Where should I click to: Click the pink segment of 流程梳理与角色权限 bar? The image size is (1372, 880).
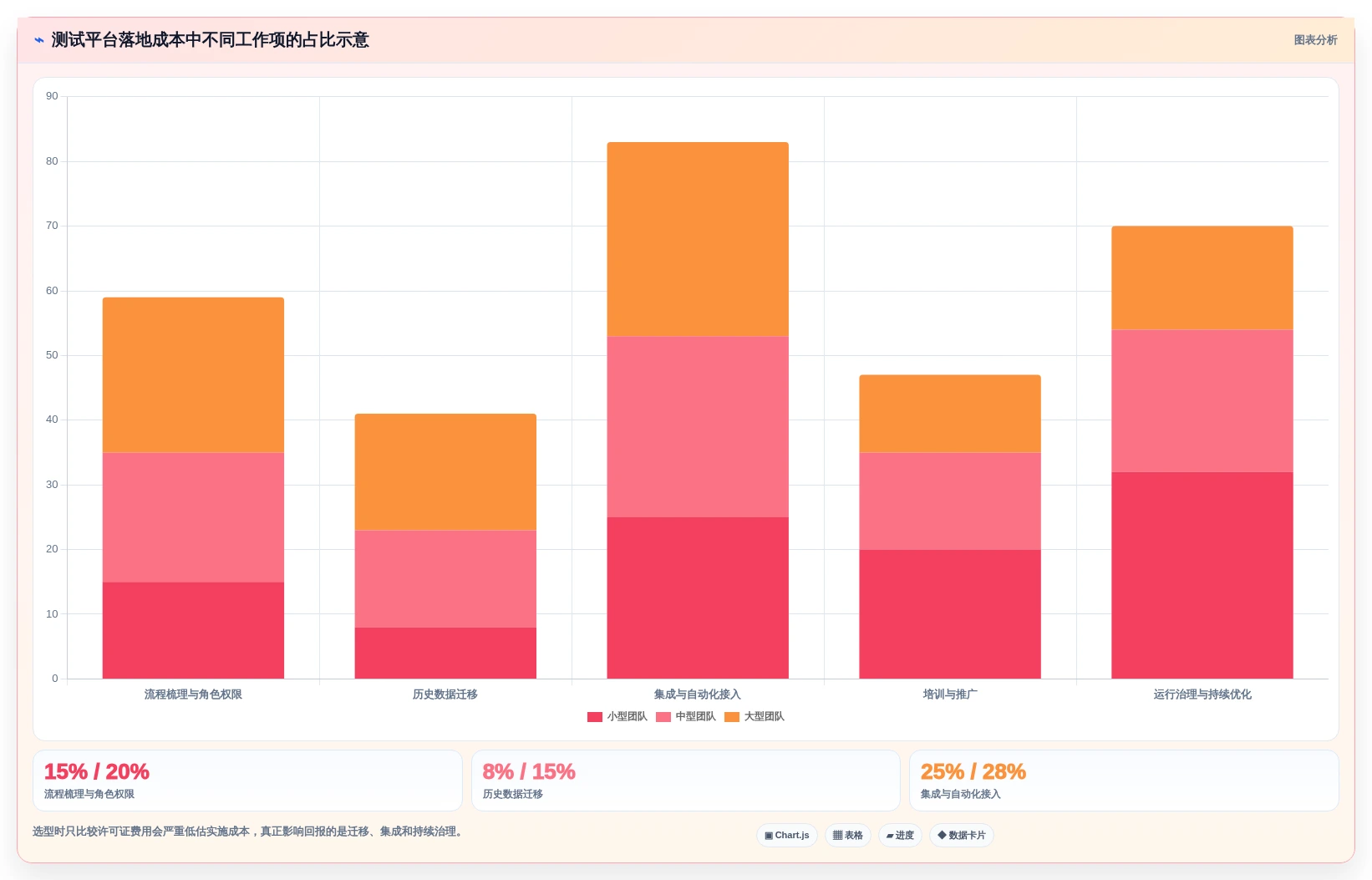pyautogui.click(x=193, y=517)
